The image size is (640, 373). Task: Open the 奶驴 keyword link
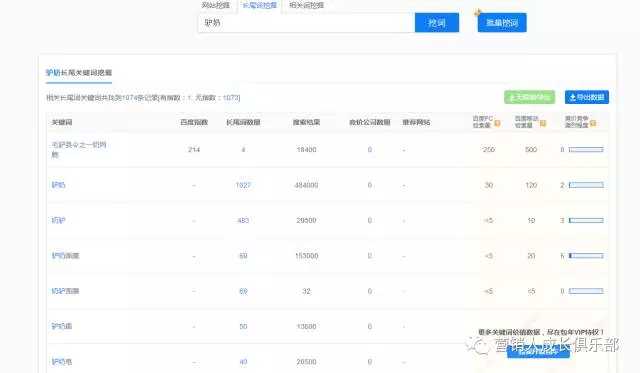tap(58, 220)
